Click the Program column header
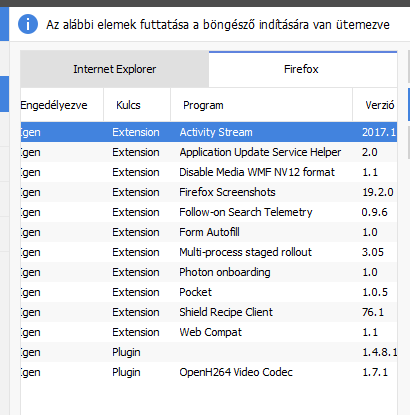Image resolution: width=410 pixels, height=415 pixels. (261, 105)
